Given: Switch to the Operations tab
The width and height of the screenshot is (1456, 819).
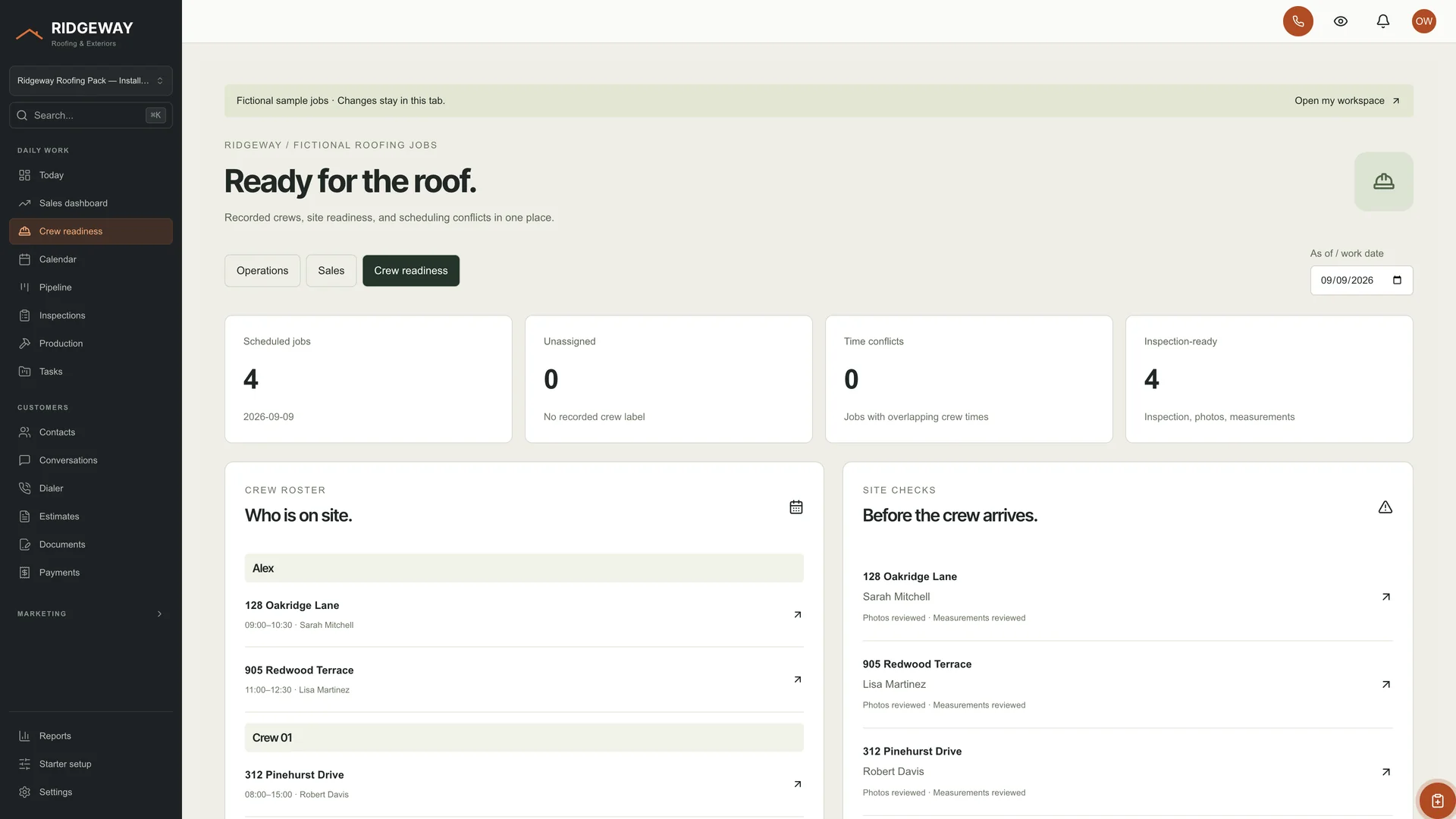Looking at the screenshot, I should tap(262, 271).
